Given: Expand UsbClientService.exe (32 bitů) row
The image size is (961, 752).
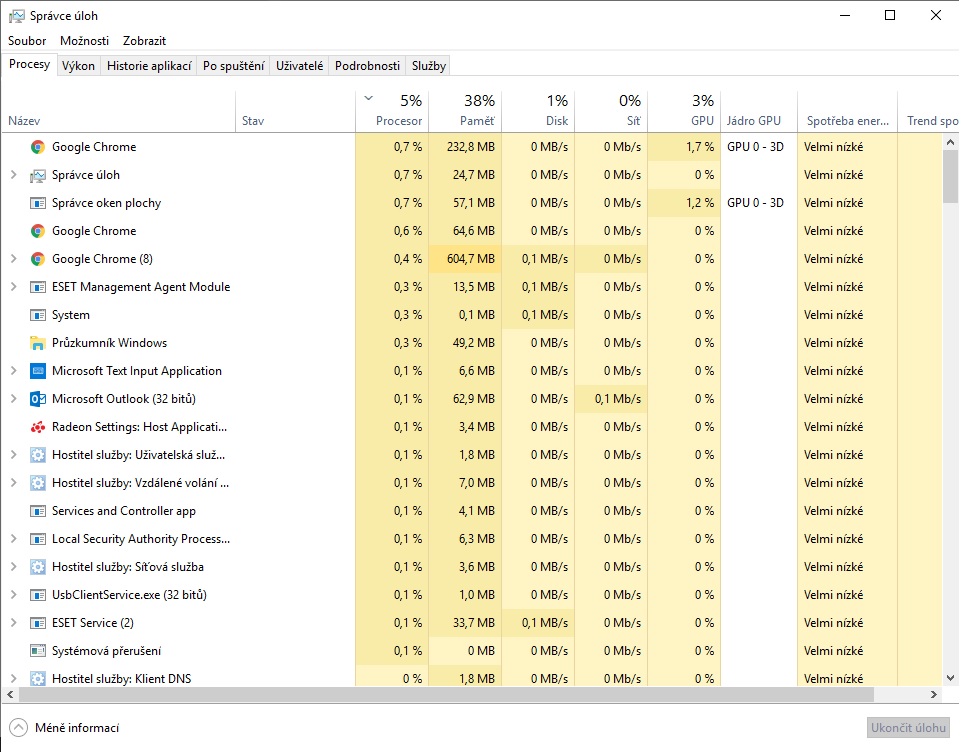Looking at the screenshot, I should click(x=13, y=595).
